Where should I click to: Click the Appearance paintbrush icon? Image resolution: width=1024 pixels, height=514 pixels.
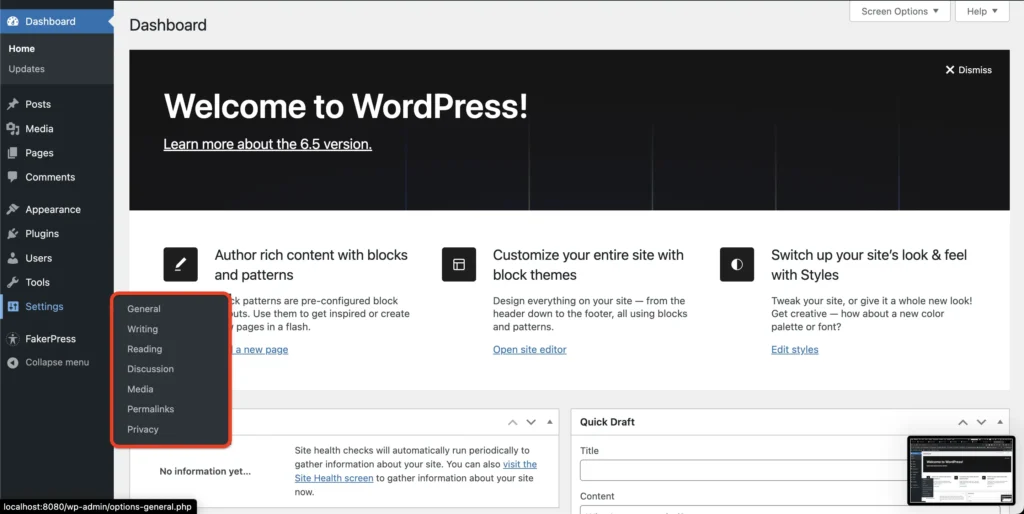13,210
